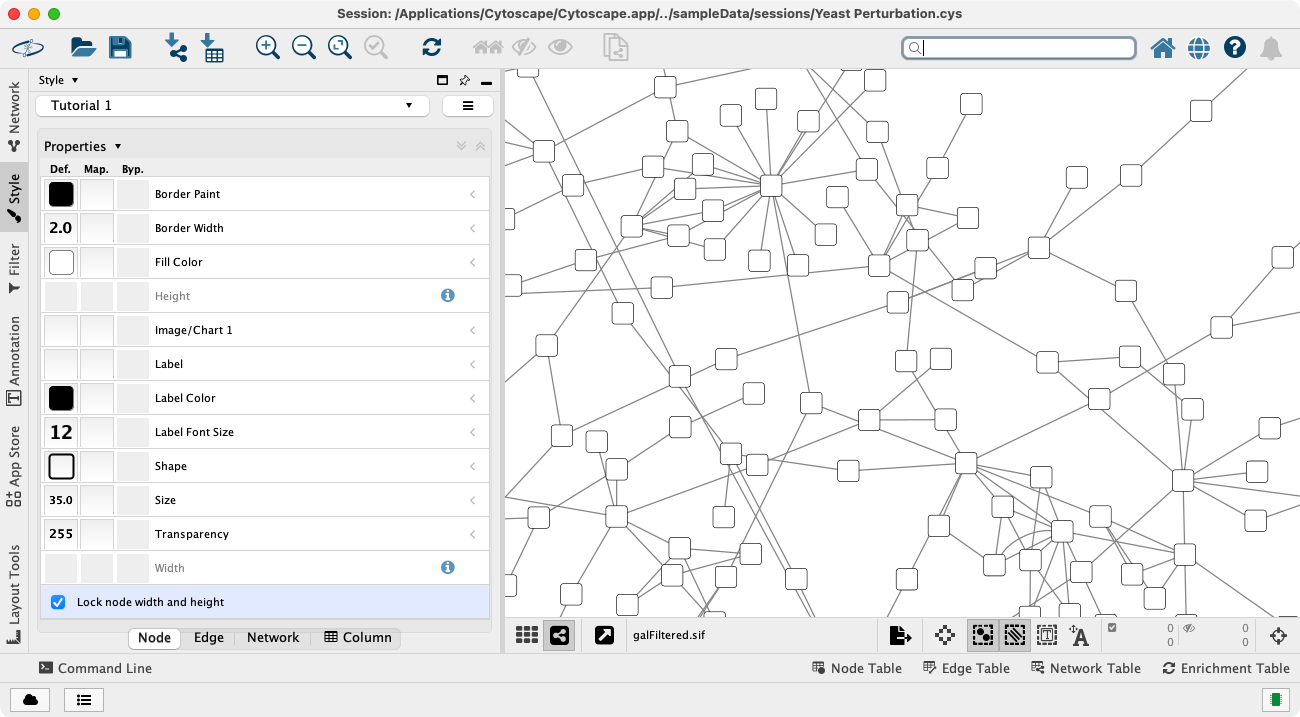Toggle annotation selection mode button

click(x=1046, y=635)
